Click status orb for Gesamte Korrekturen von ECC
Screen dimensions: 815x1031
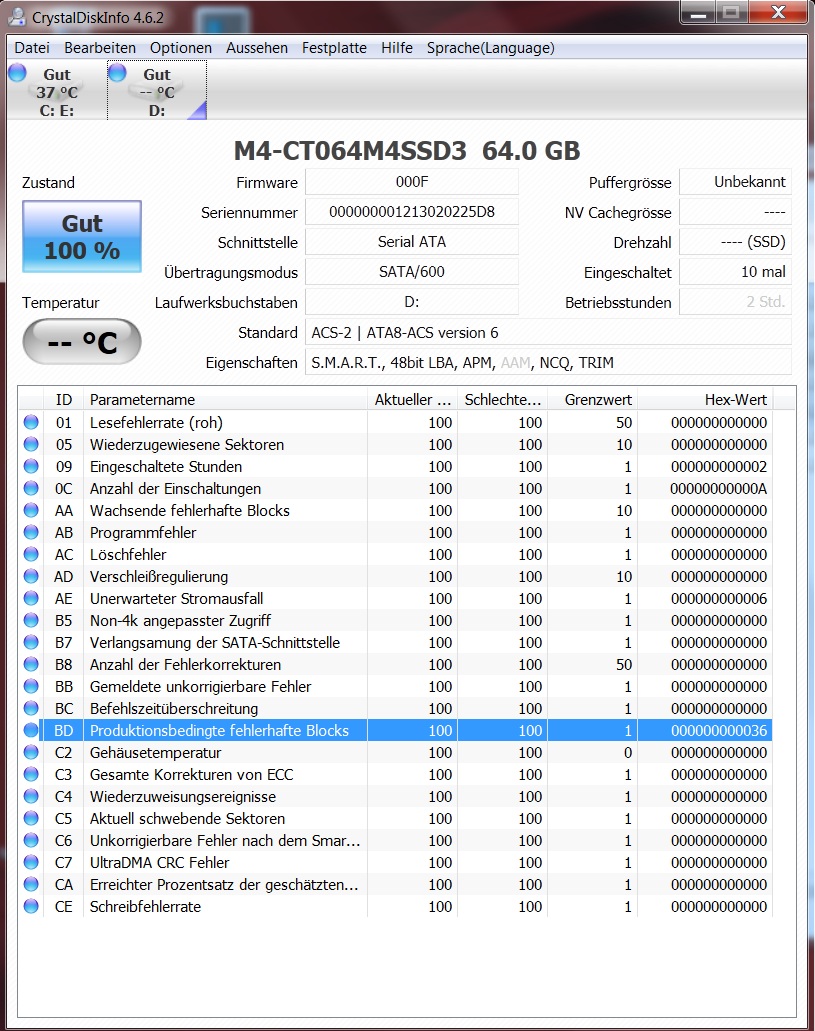point(31,774)
